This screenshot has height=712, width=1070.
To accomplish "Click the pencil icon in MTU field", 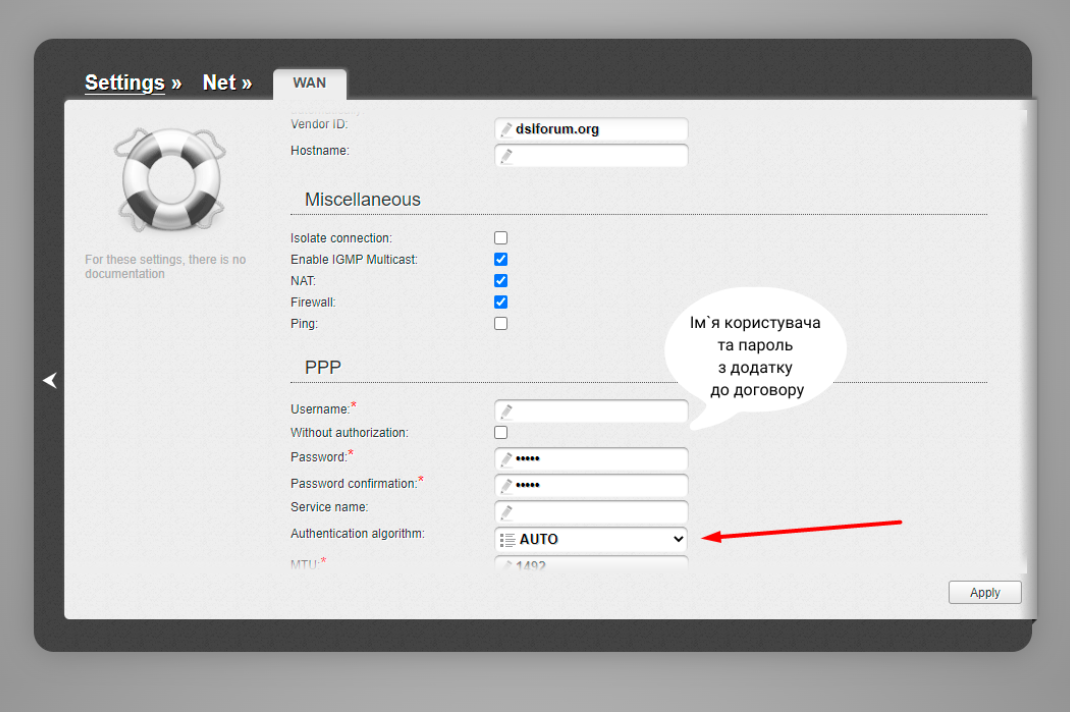I will tap(507, 565).
